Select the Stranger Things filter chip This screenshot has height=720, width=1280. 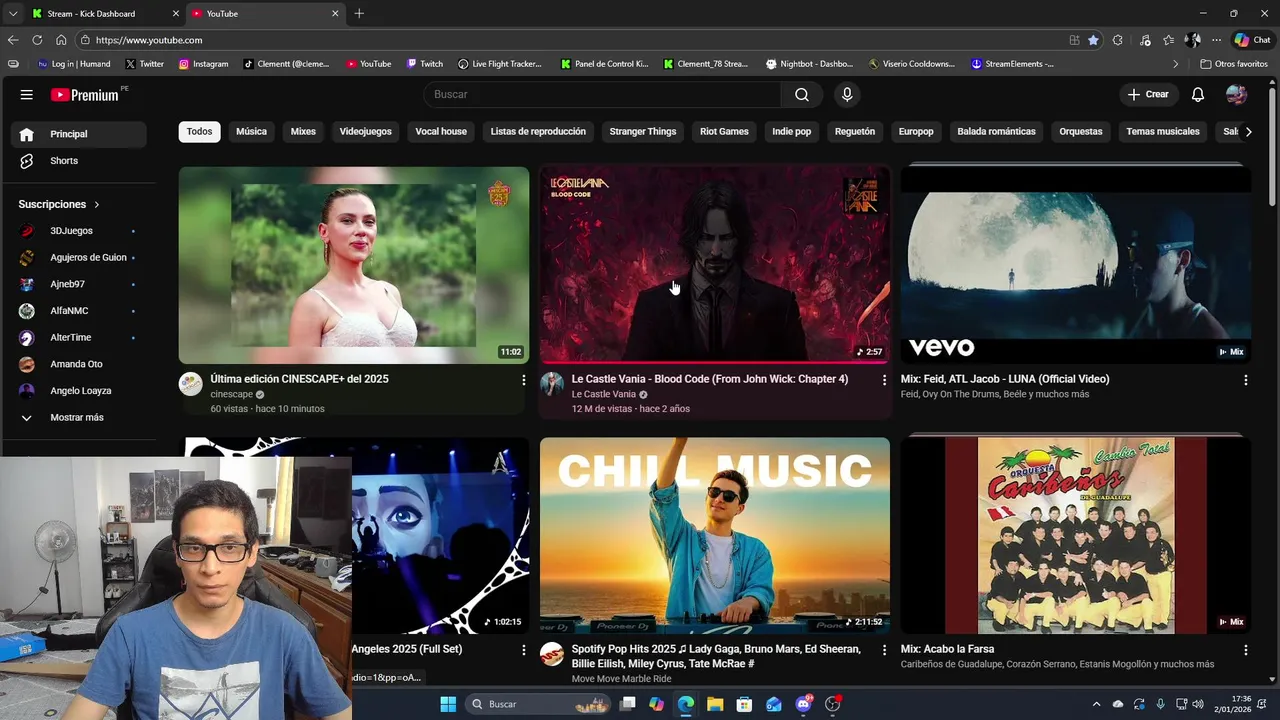(643, 132)
